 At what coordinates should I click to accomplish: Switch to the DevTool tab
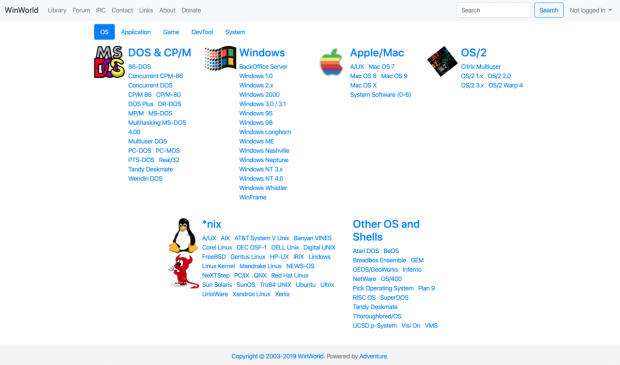click(x=202, y=32)
